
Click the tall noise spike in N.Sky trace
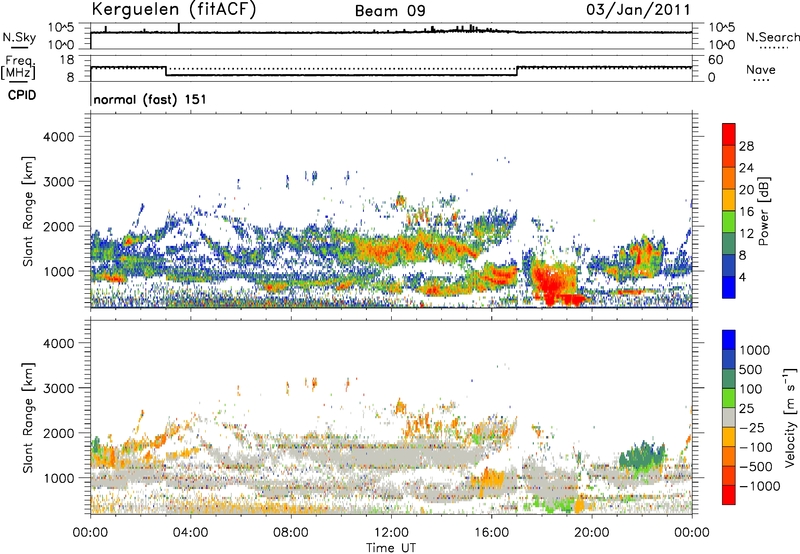pyautogui.click(x=179, y=28)
